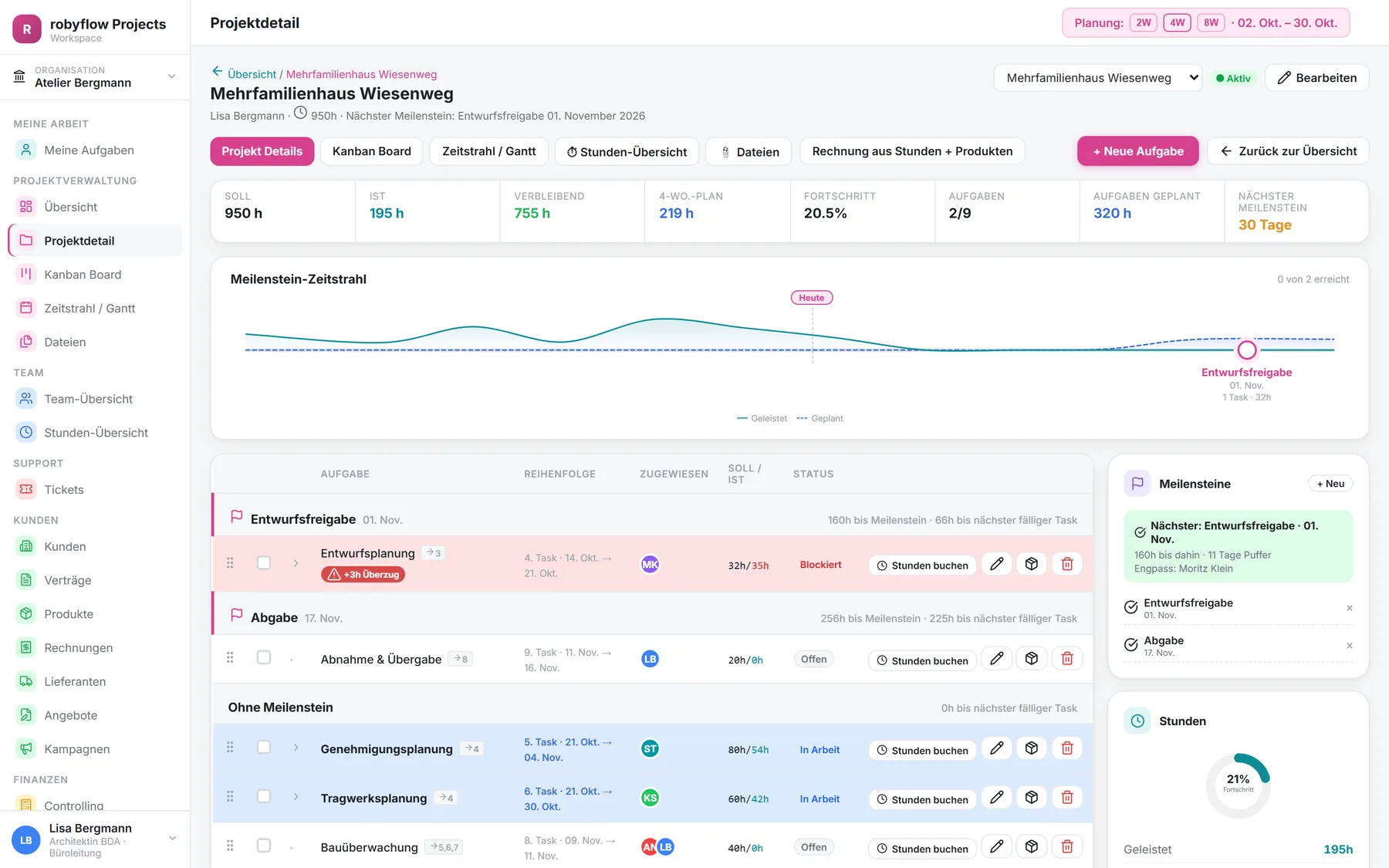Set planning range to 2W
Screen dimensions: 1389x868
point(1144,23)
